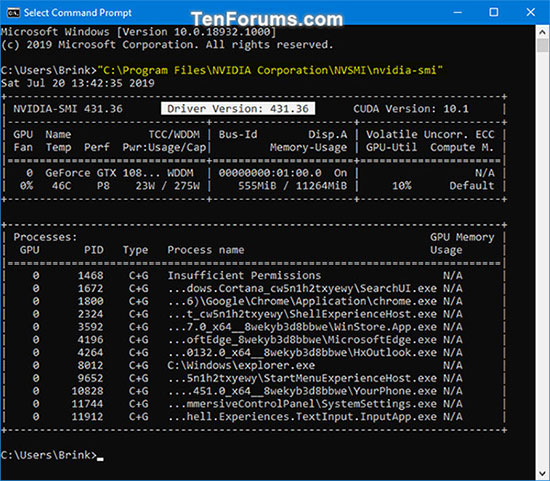Click the Windows version line at the top

[139, 32]
